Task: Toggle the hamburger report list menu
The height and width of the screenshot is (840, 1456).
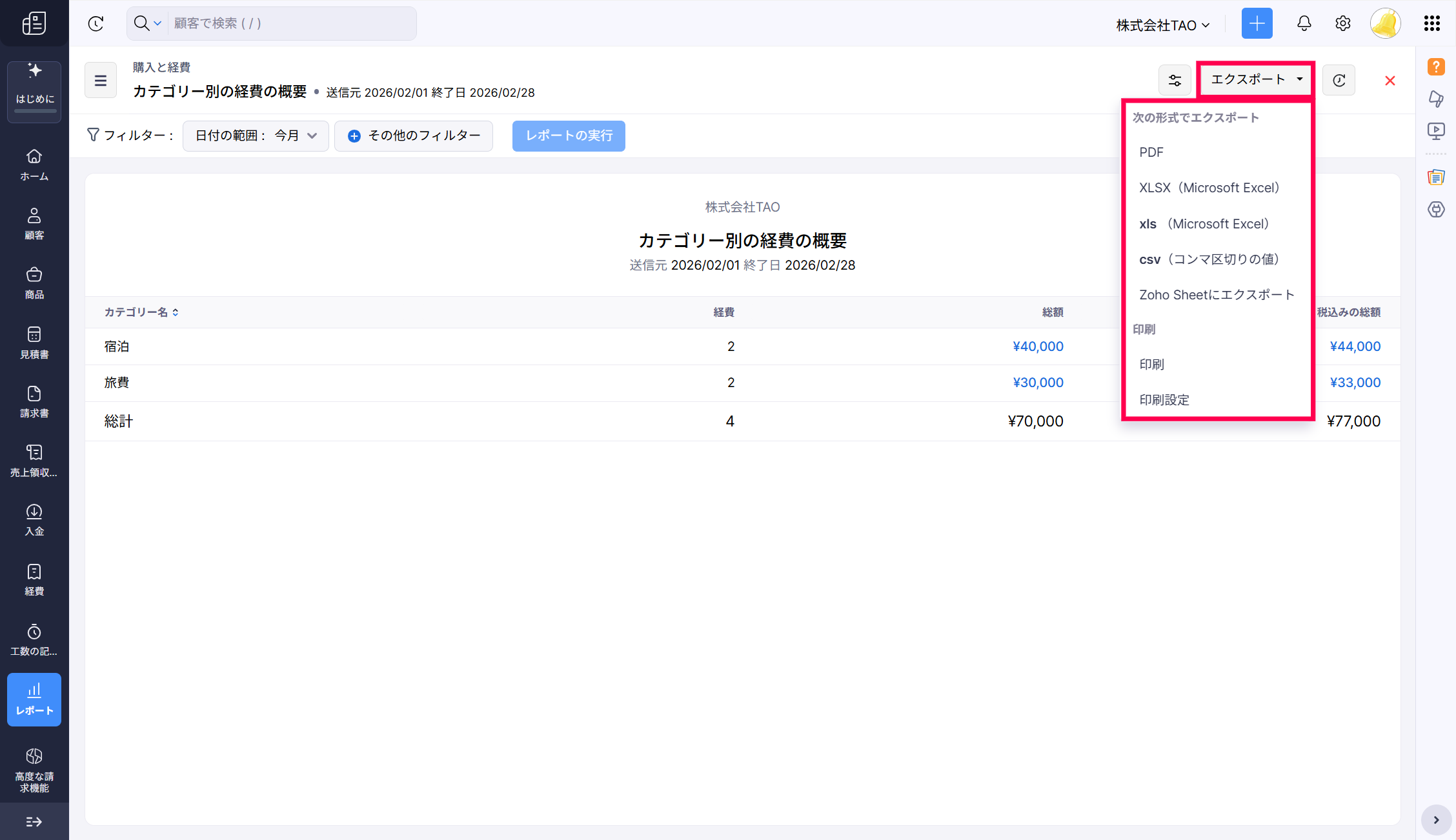Action: point(101,81)
